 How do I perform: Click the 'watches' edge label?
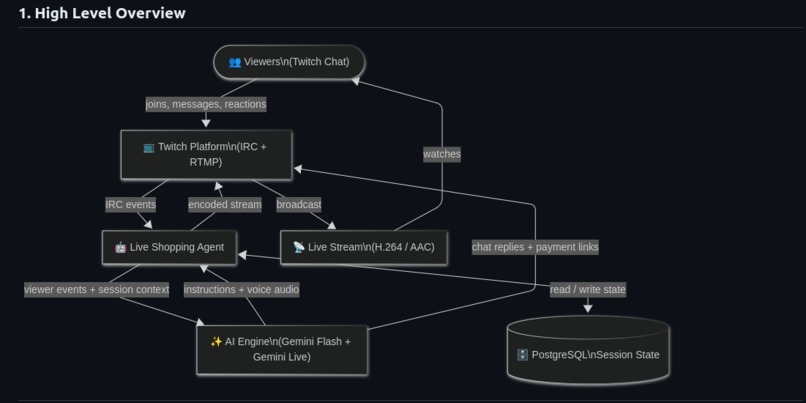point(442,154)
